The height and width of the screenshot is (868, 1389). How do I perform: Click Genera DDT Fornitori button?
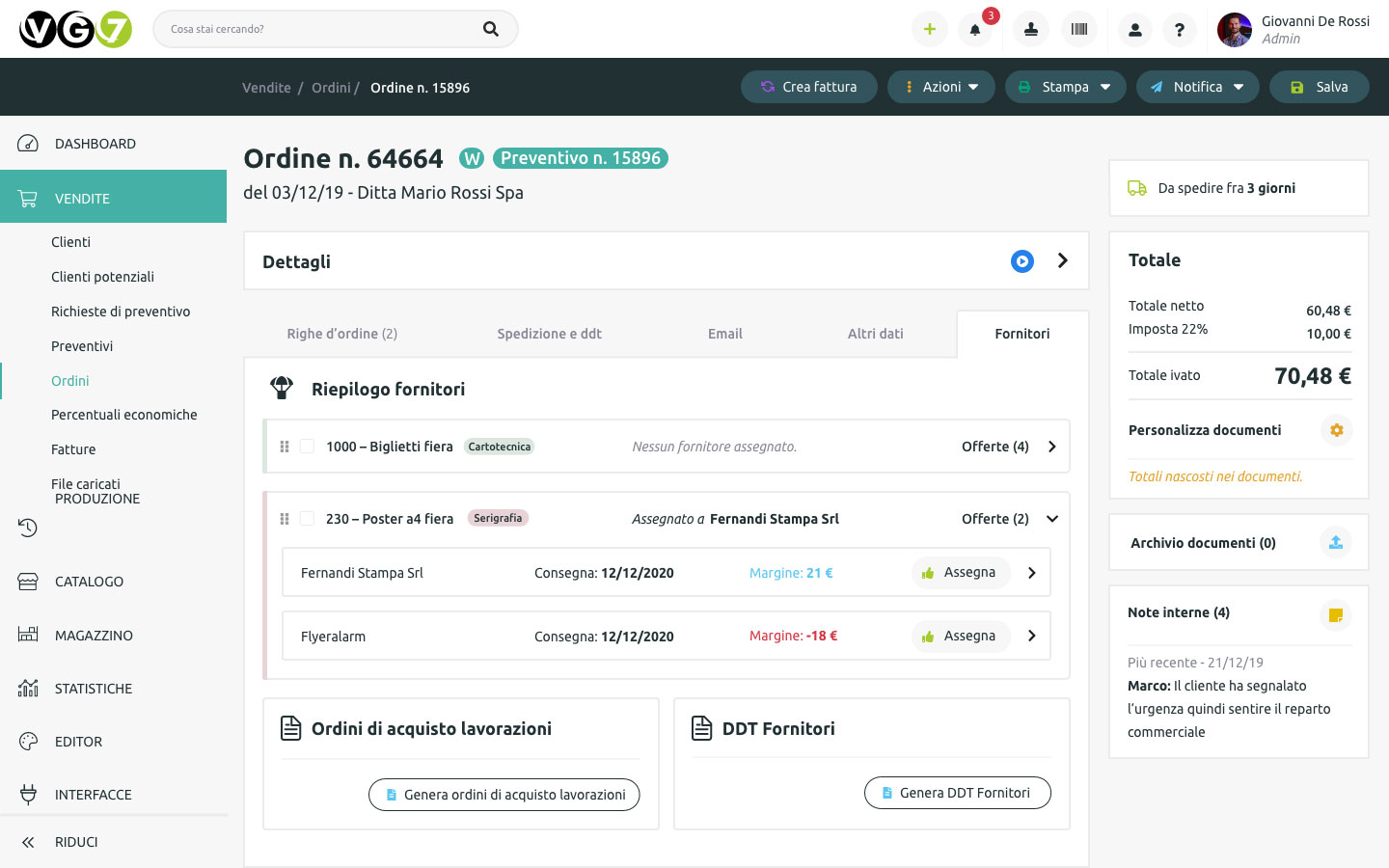(957, 793)
